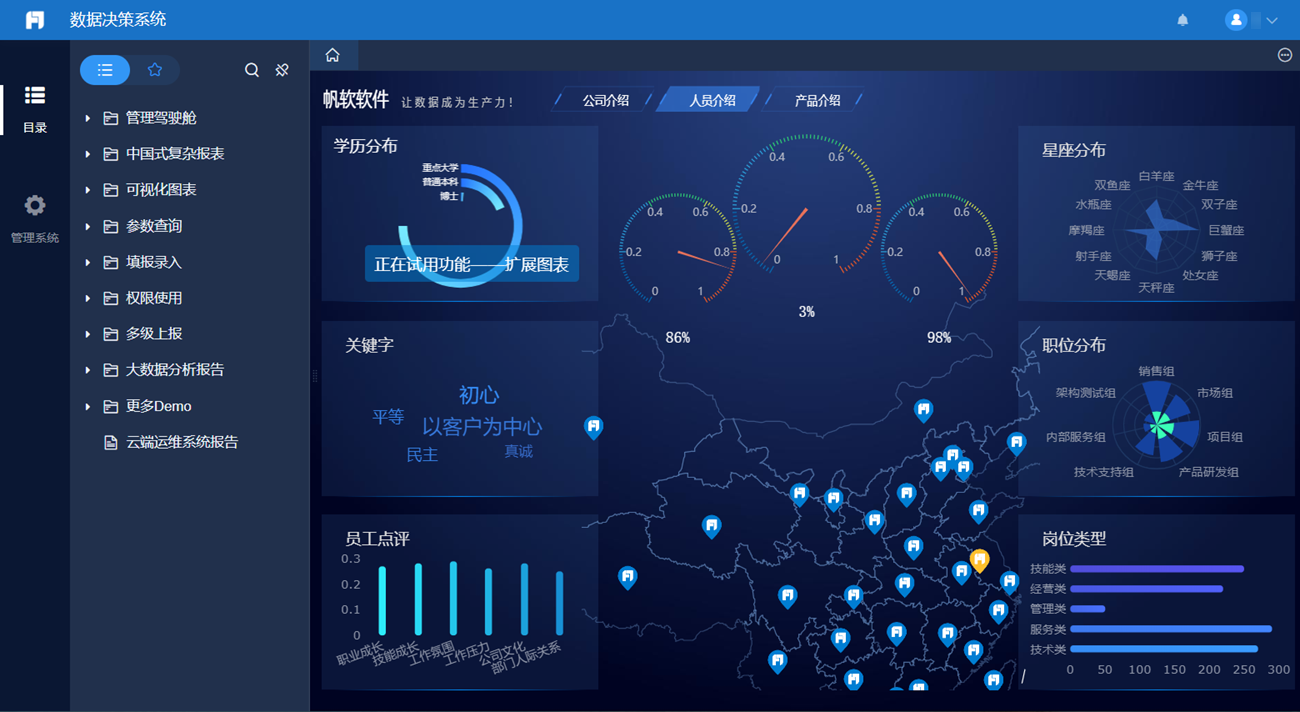
Task: Expand the 权限使用 folder arrow
Action: tap(88, 298)
